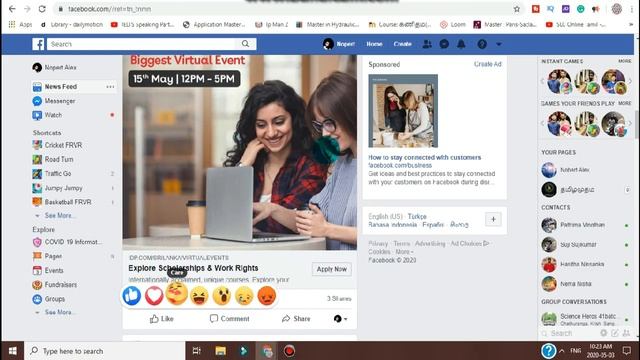The width and height of the screenshot is (640, 360).
Task: Open How to stay connected with customers link
Action: (x=424, y=157)
